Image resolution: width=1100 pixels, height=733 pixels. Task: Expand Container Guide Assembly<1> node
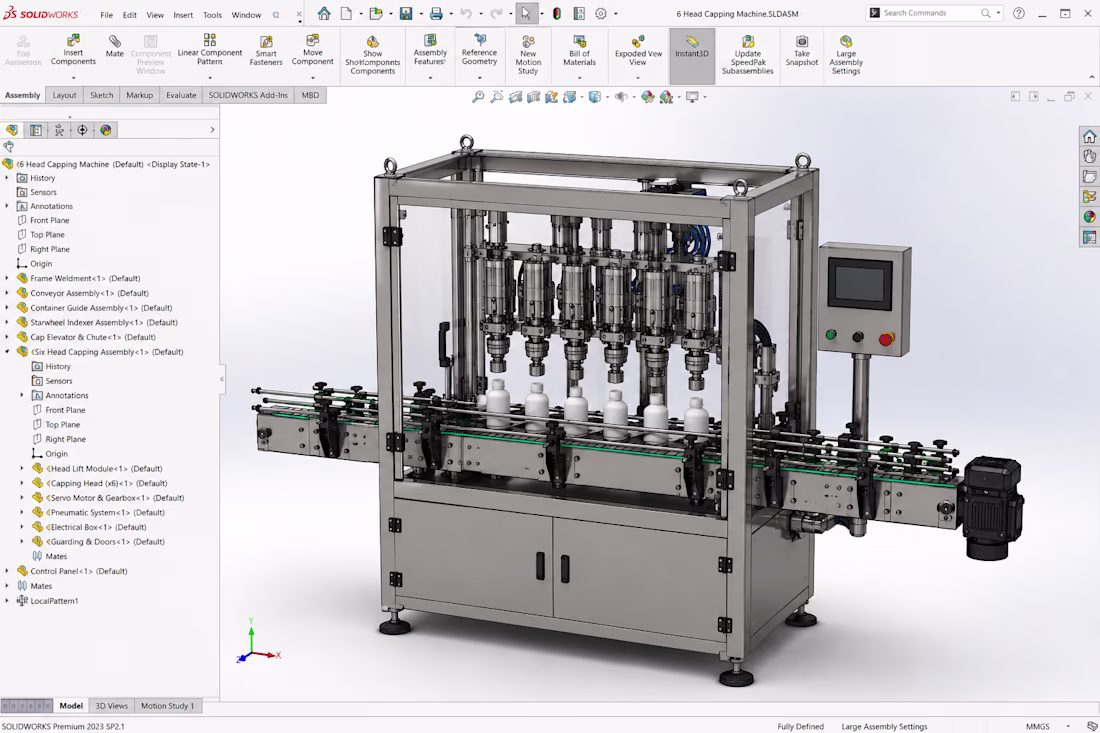point(7,308)
